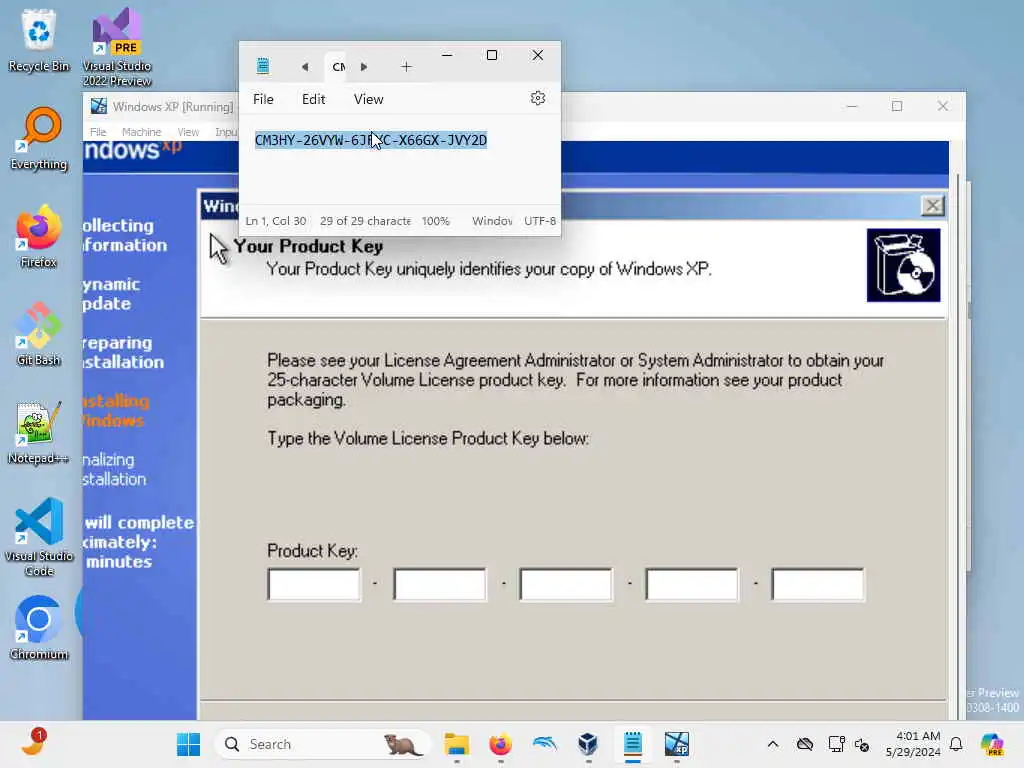Open the Notepad File menu

263,99
